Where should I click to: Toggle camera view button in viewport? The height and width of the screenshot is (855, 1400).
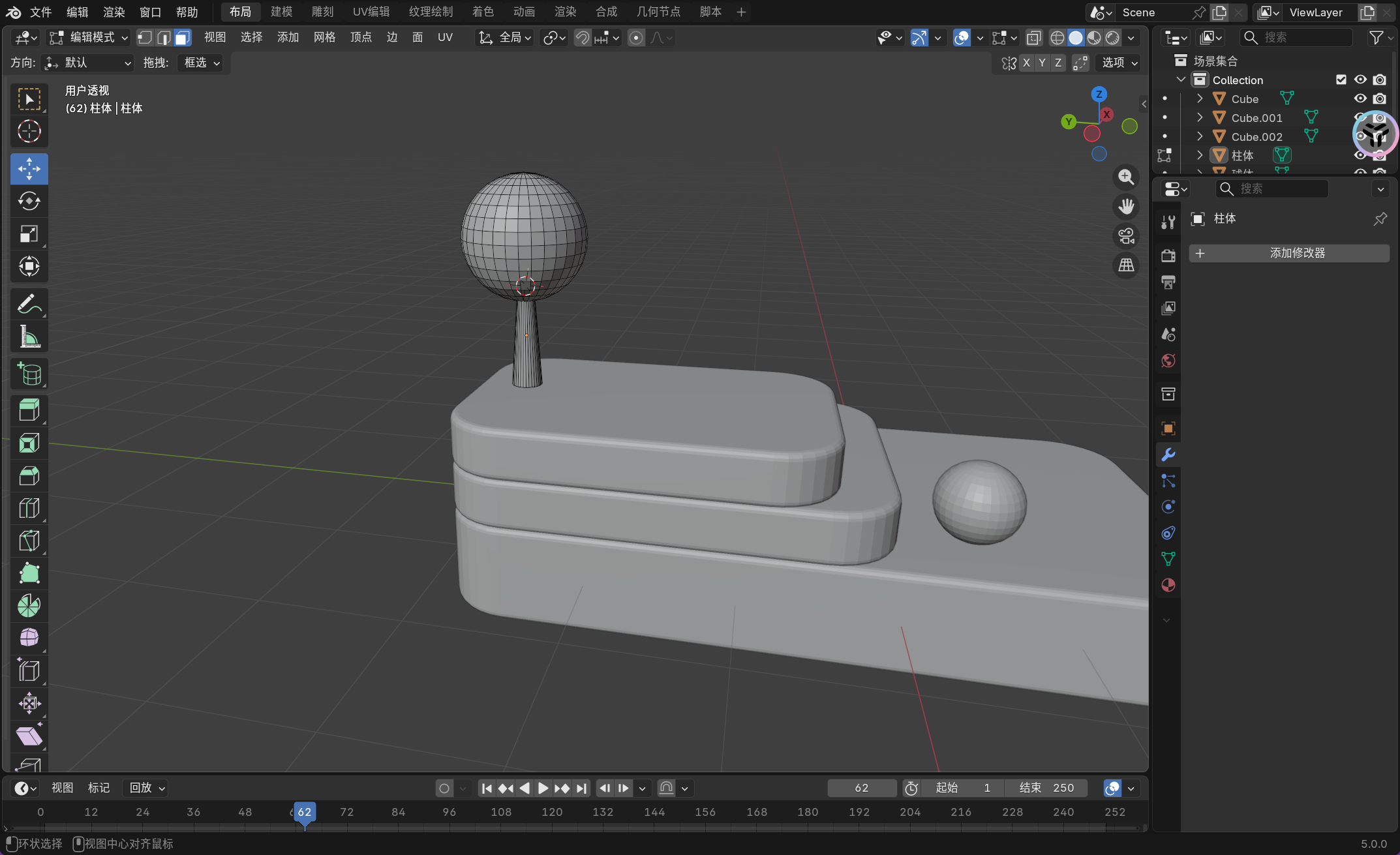tap(1126, 236)
